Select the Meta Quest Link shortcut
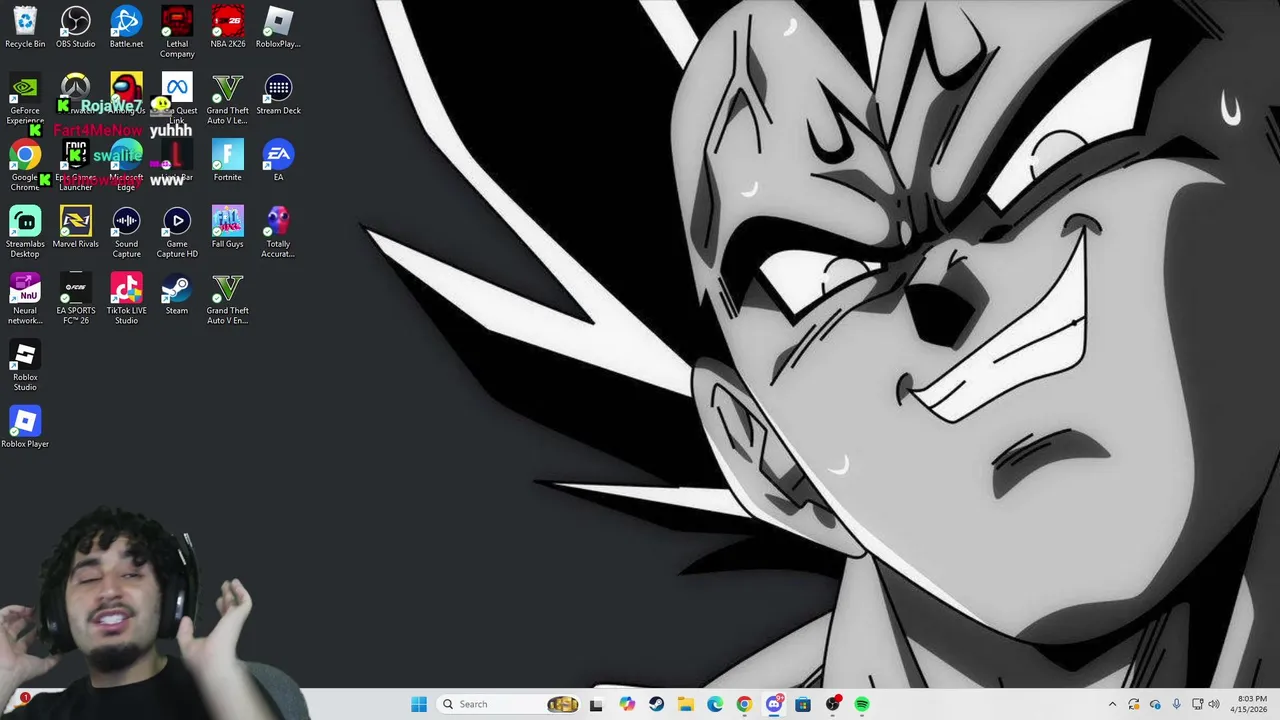The image size is (1280, 720). click(177, 99)
